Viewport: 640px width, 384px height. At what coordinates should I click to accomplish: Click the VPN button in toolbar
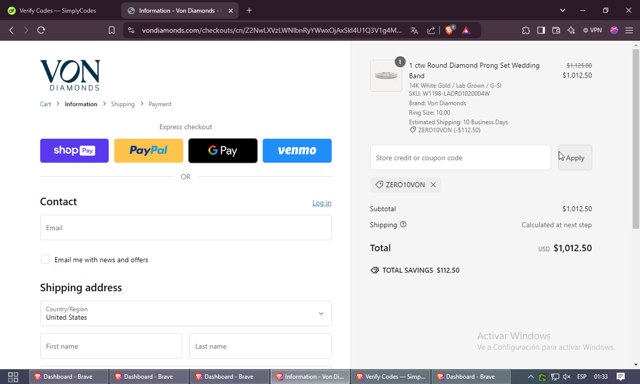pyautogui.click(x=592, y=30)
